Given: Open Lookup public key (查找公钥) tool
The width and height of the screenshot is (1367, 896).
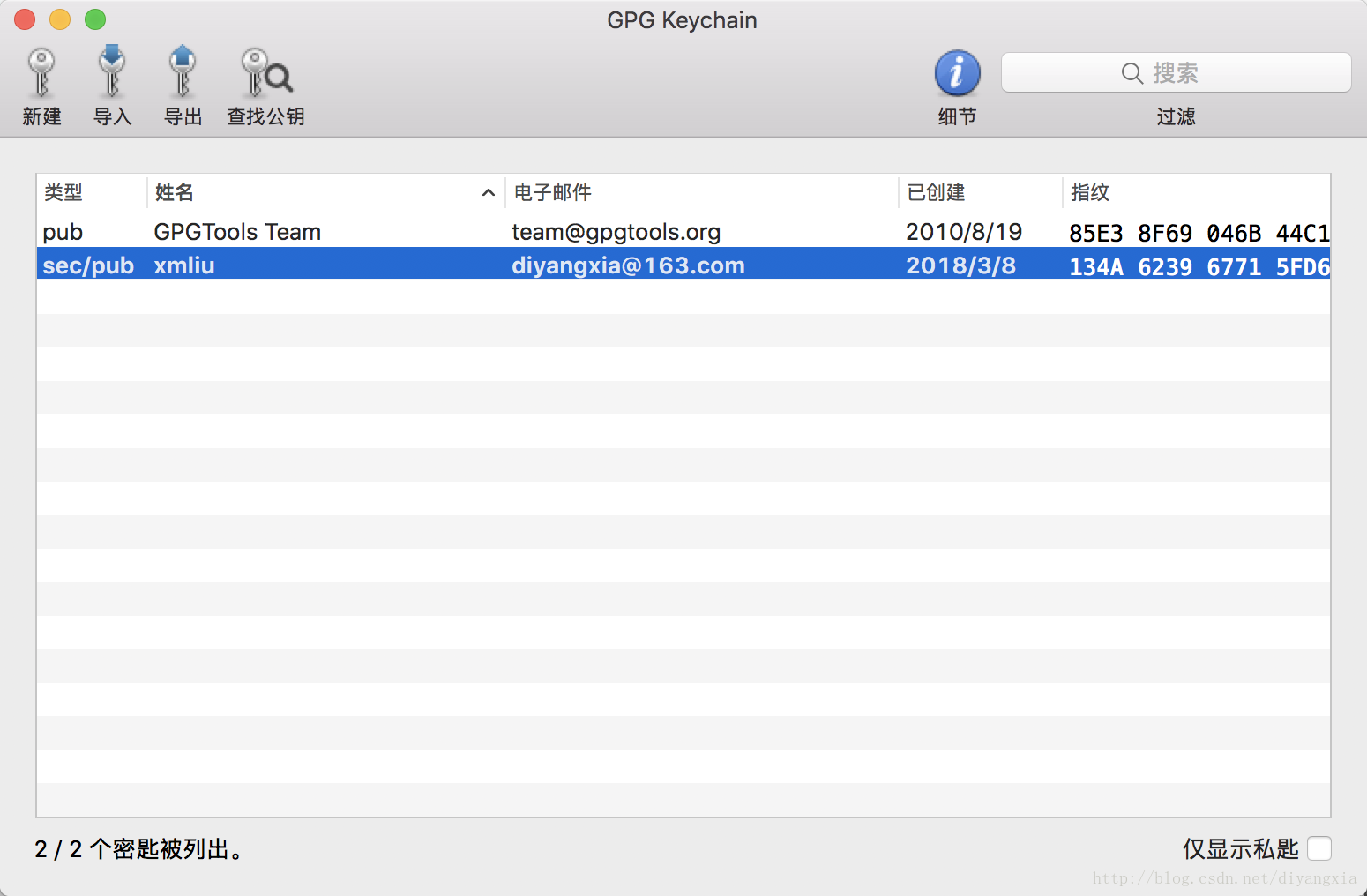Looking at the screenshot, I should pyautogui.click(x=265, y=74).
